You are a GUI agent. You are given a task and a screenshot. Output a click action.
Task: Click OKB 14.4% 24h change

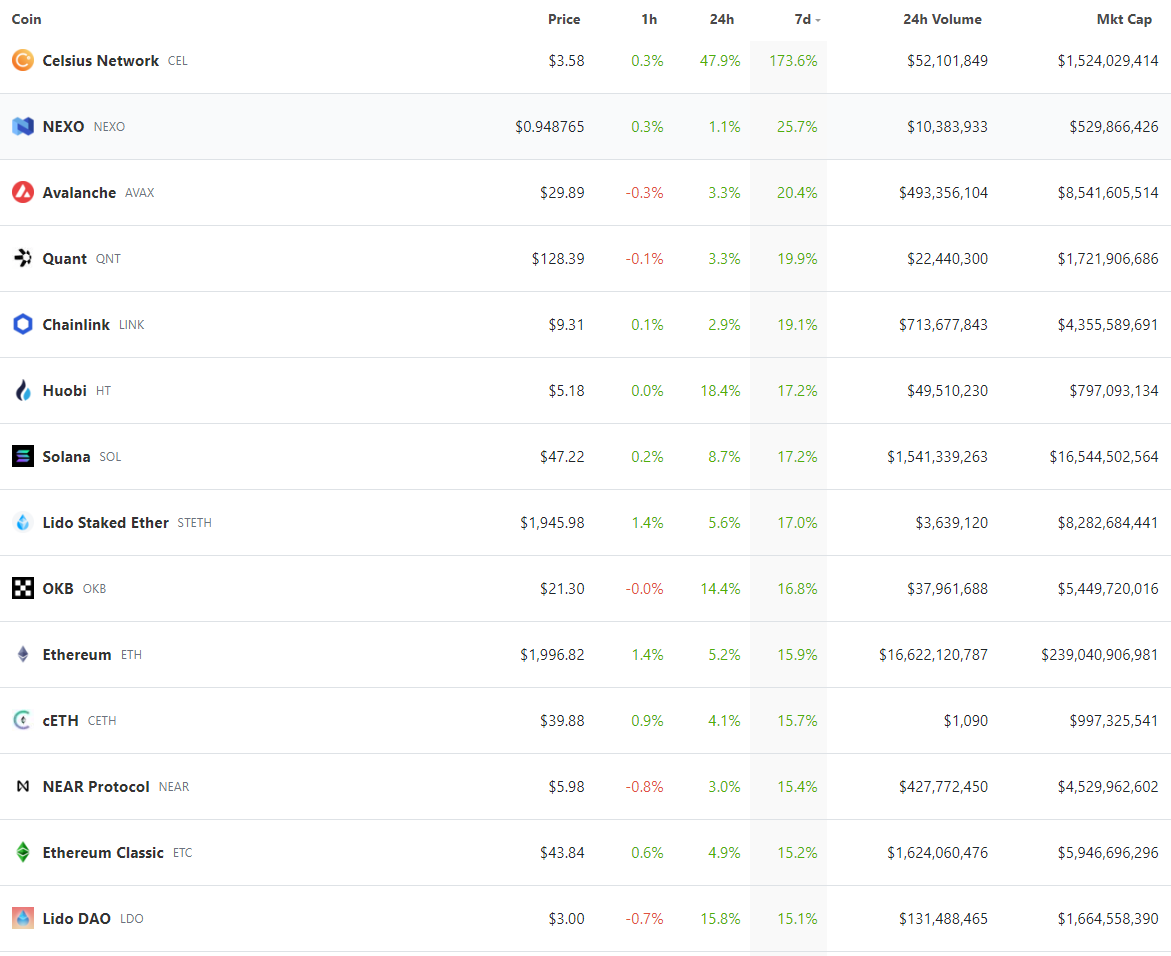(720, 589)
